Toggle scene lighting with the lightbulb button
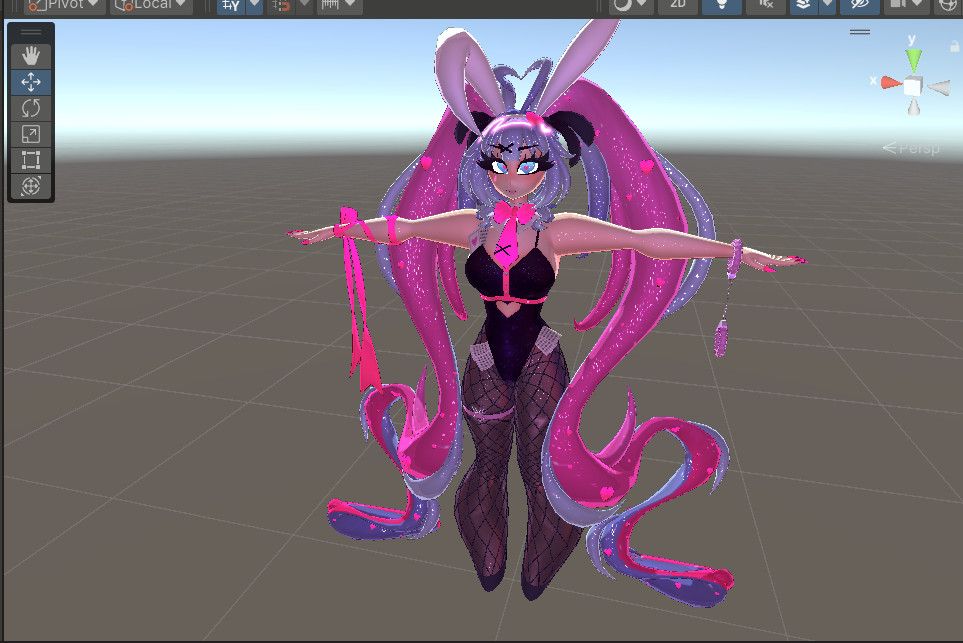This screenshot has height=643, width=963. 722,5
